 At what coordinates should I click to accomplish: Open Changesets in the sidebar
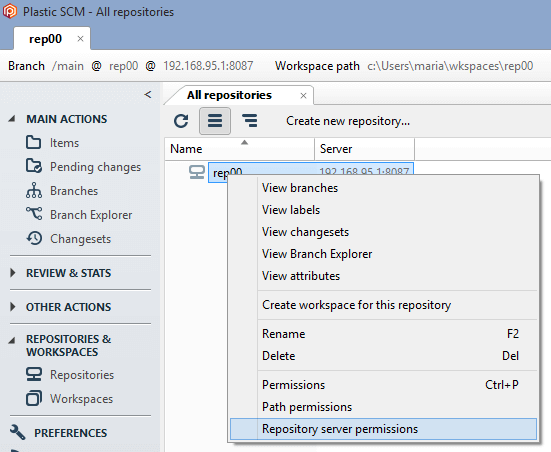click(80, 239)
